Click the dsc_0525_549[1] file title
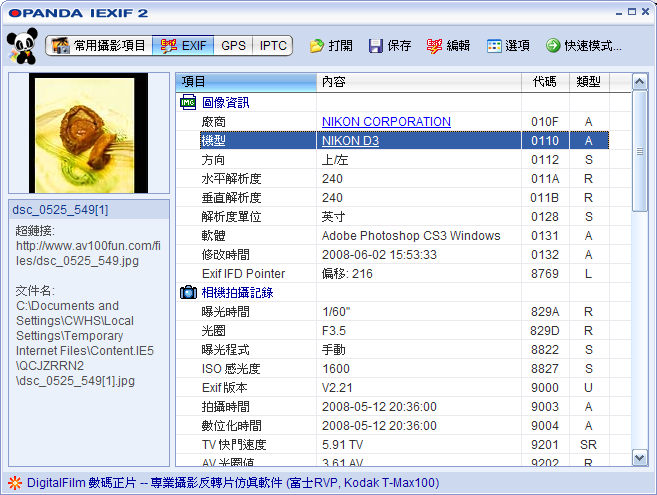This screenshot has height=495, width=657. (x=60, y=210)
